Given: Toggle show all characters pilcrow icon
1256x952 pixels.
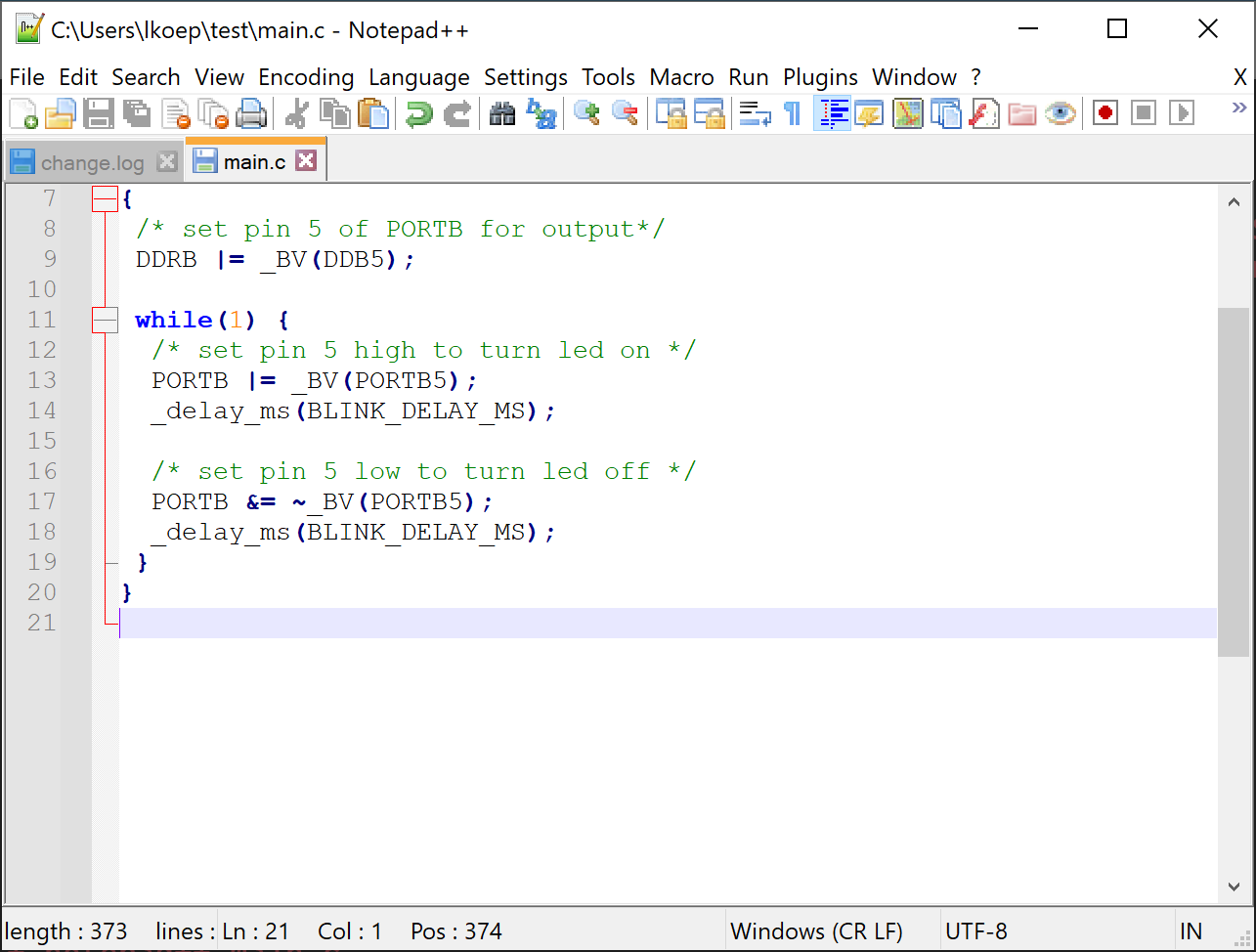Looking at the screenshot, I should click(793, 113).
